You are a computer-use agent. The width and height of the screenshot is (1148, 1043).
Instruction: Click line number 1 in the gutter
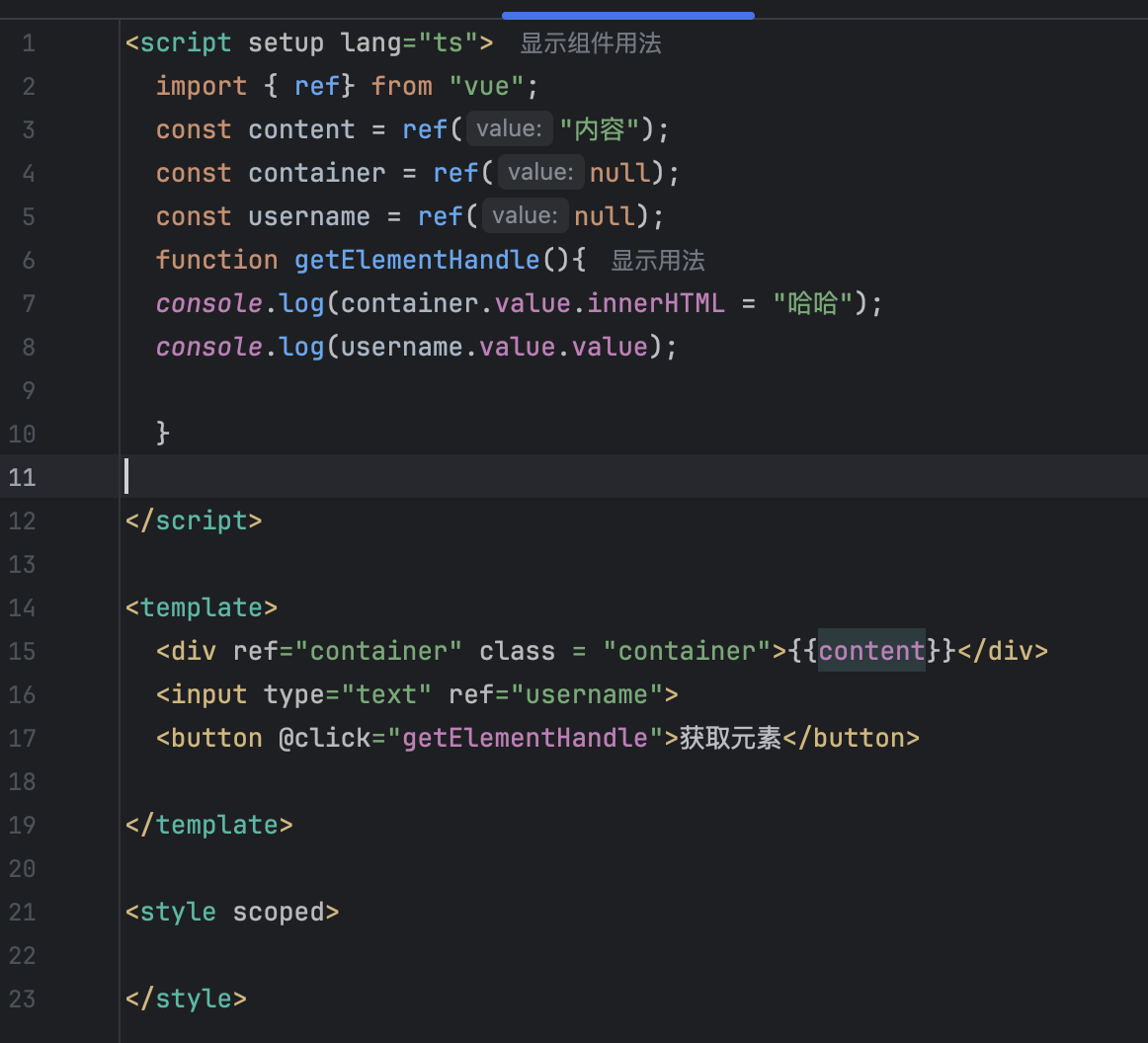[x=28, y=43]
